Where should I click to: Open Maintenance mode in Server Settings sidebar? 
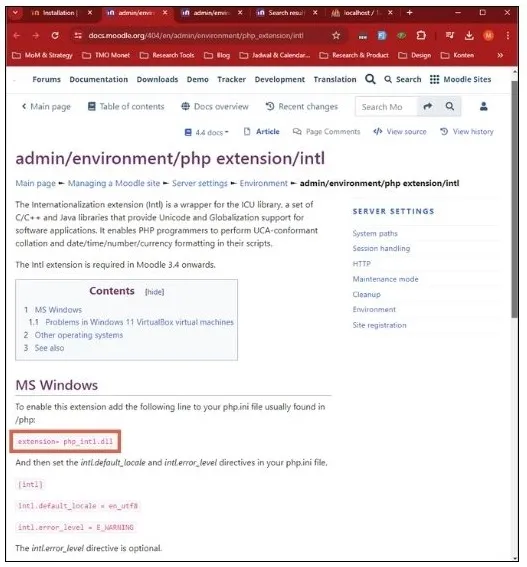[x=385, y=279]
